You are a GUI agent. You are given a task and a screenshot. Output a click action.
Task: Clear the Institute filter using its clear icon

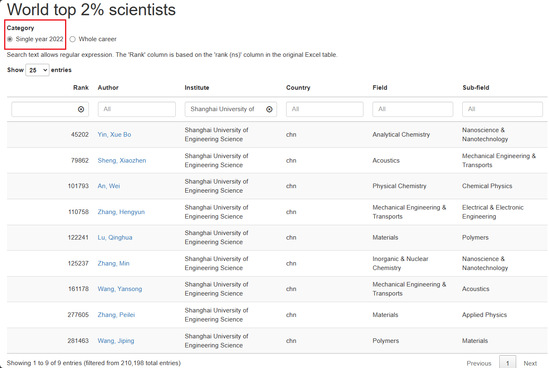click(269, 109)
